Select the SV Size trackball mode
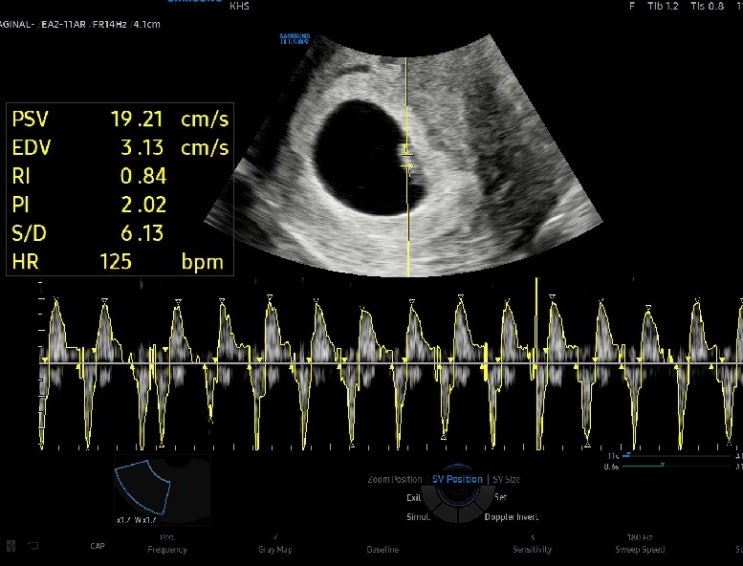Image resolution: width=743 pixels, height=566 pixels. pyautogui.click(x=506, y=479)
